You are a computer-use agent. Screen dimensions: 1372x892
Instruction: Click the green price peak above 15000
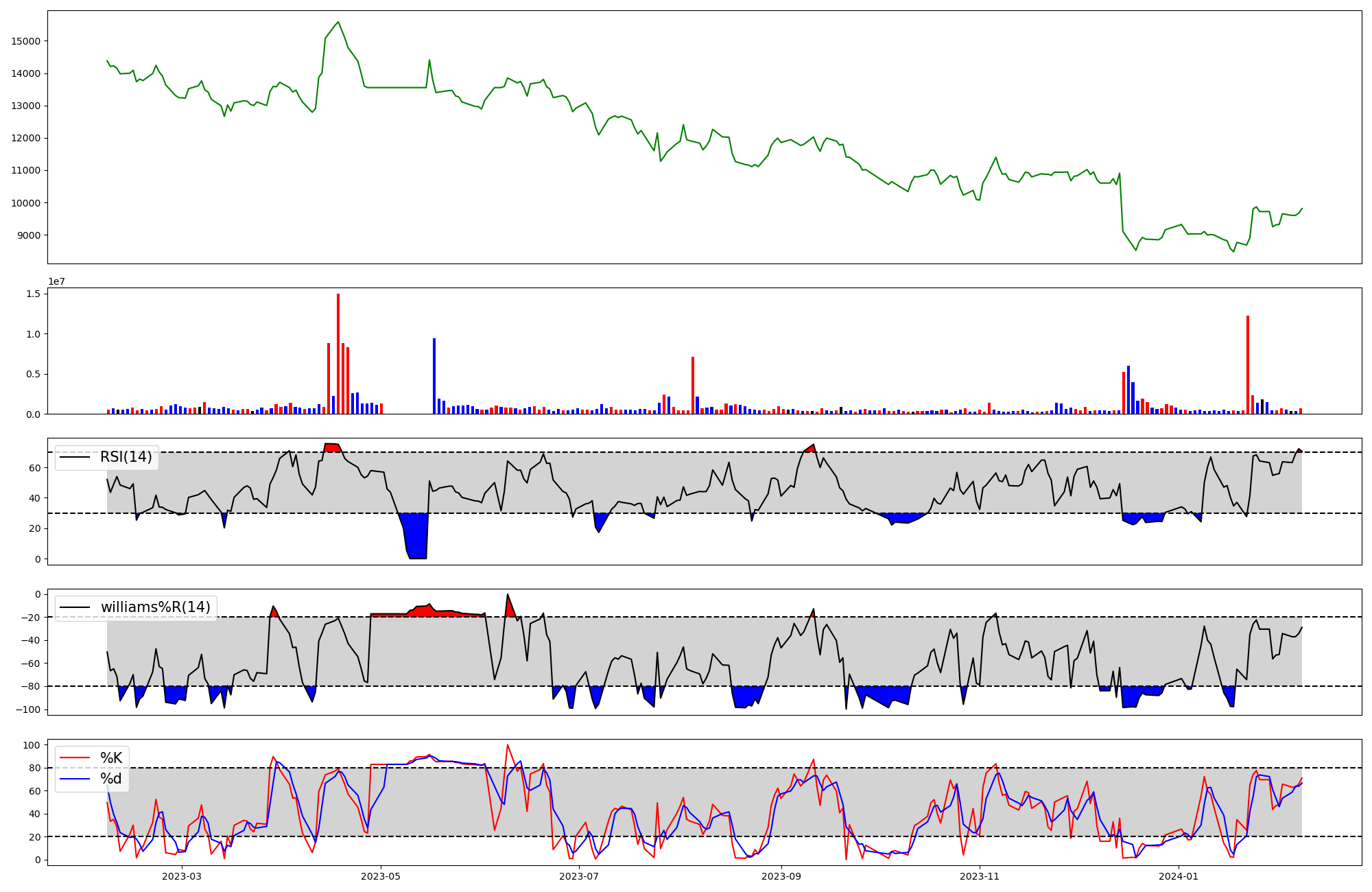(x=338, y=23)
